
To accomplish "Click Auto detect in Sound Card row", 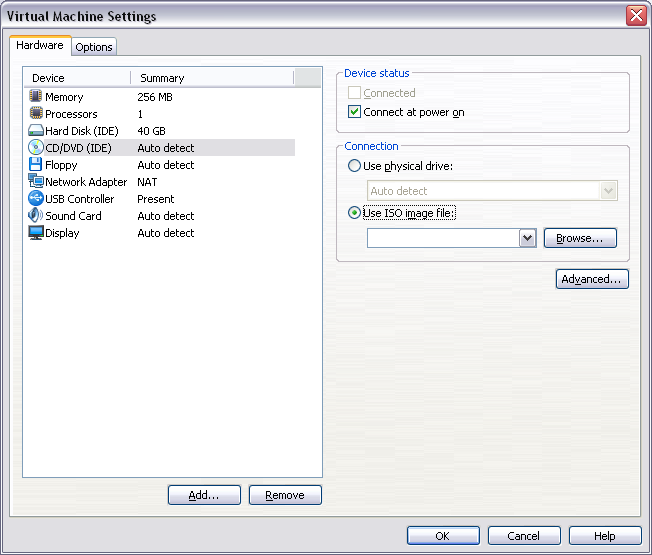I will 165,216.
